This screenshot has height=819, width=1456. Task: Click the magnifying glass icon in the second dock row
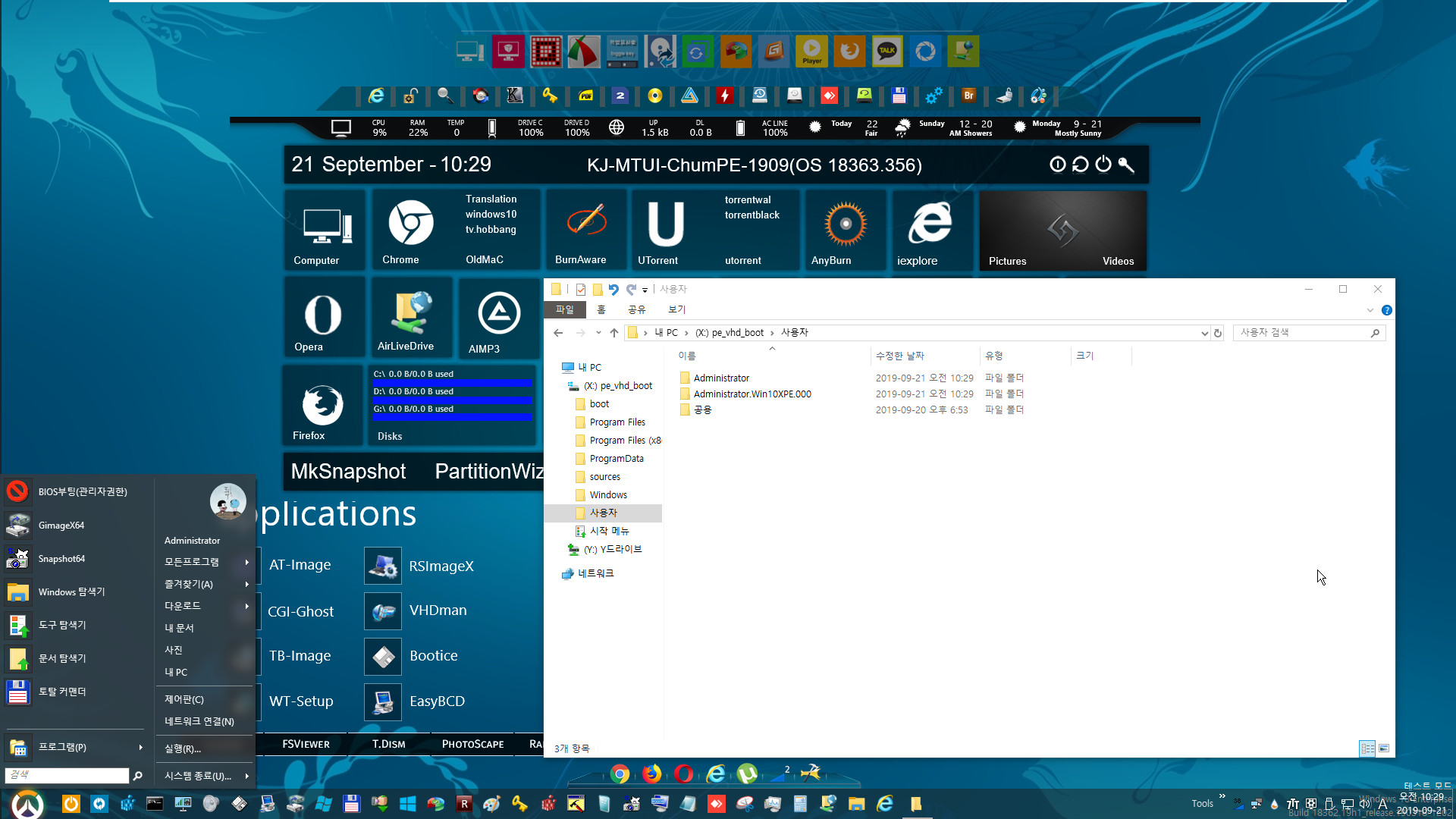tap(445, 96)
